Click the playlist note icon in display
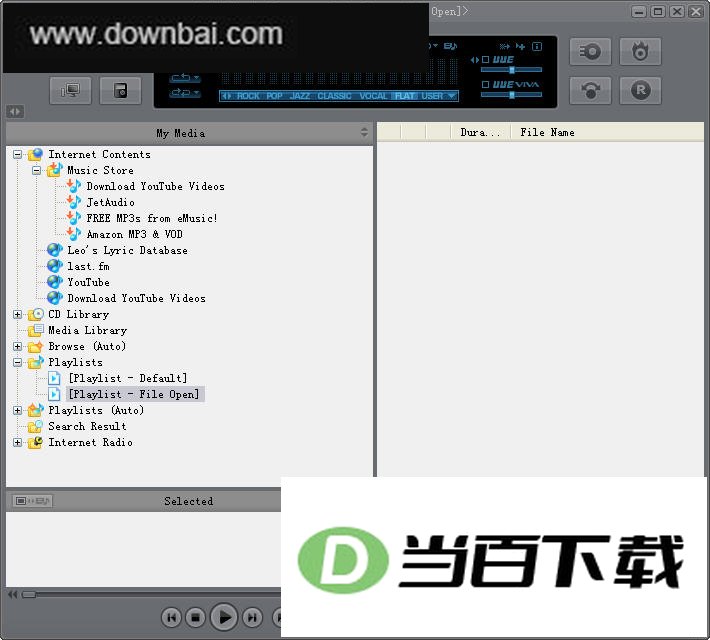This screenshot has height=640, width=710. pyautogui.click(x=450, y=46)
